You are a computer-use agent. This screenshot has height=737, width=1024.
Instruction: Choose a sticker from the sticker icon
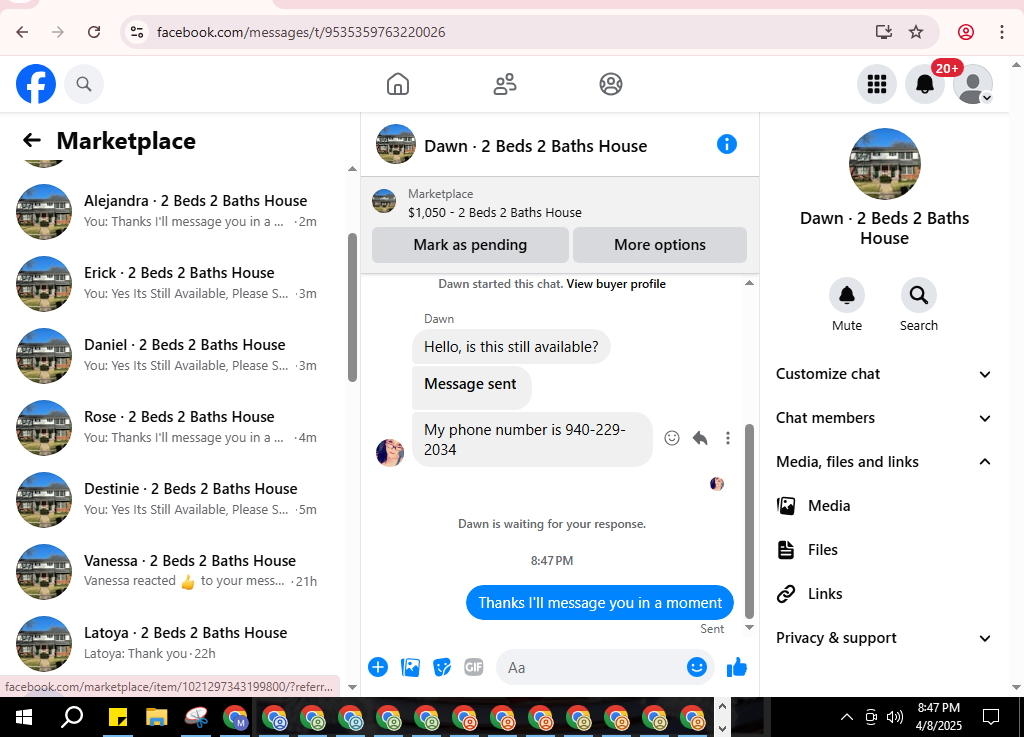tap(442, 667)
